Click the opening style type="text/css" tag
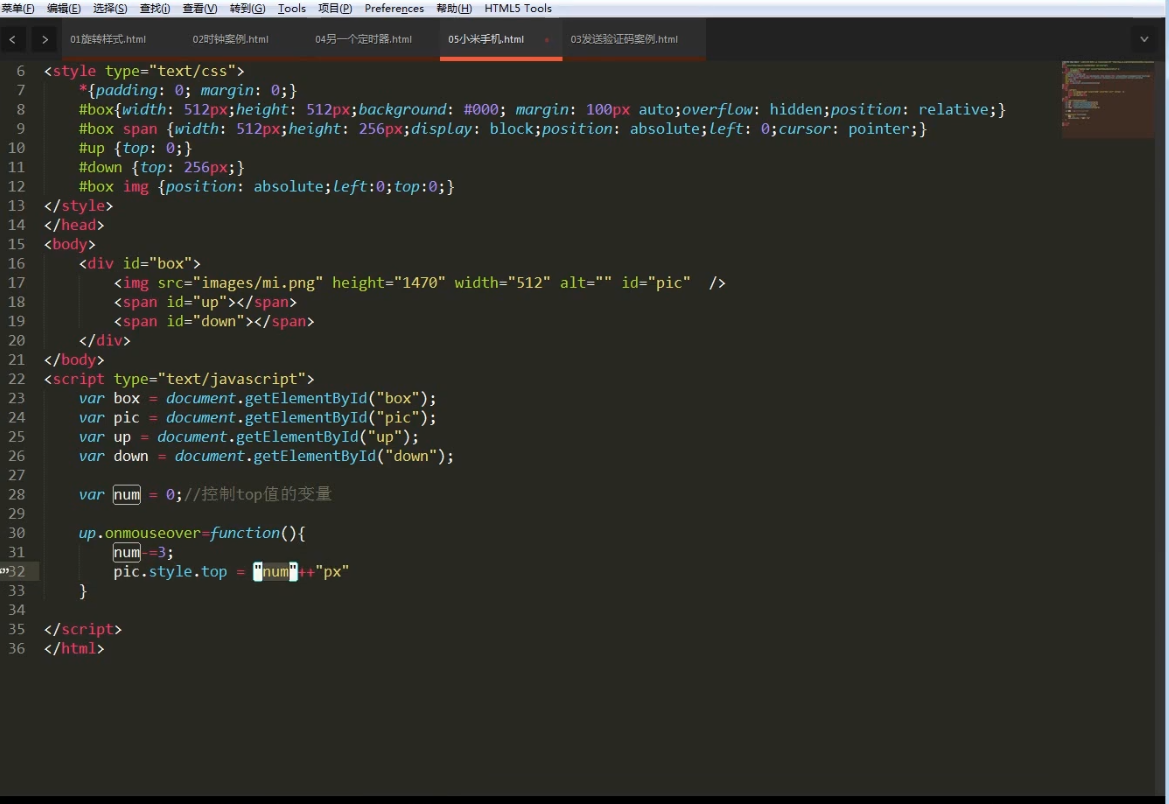 [x=144, y=71]
